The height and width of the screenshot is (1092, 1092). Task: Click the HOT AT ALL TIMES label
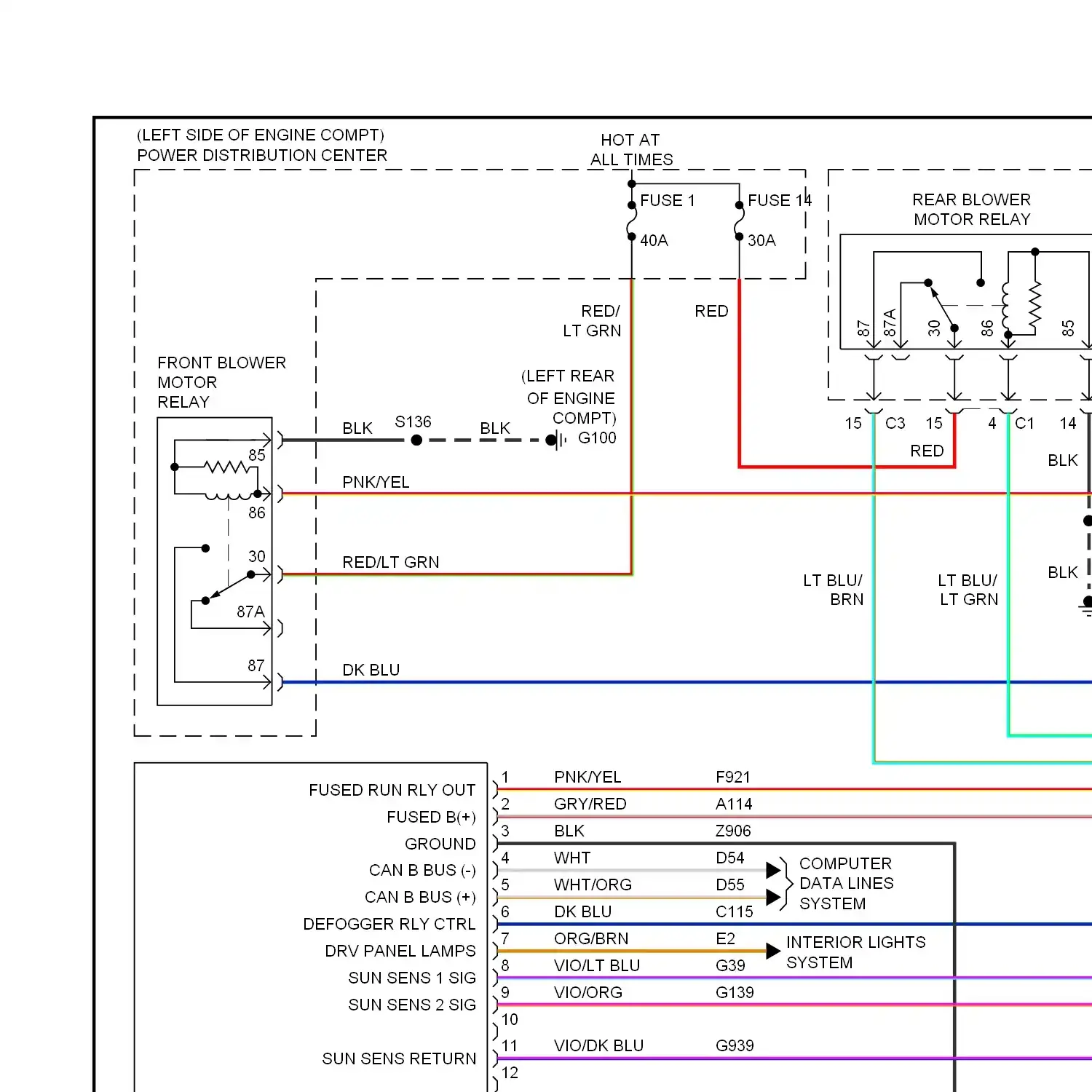click(631, 149)
